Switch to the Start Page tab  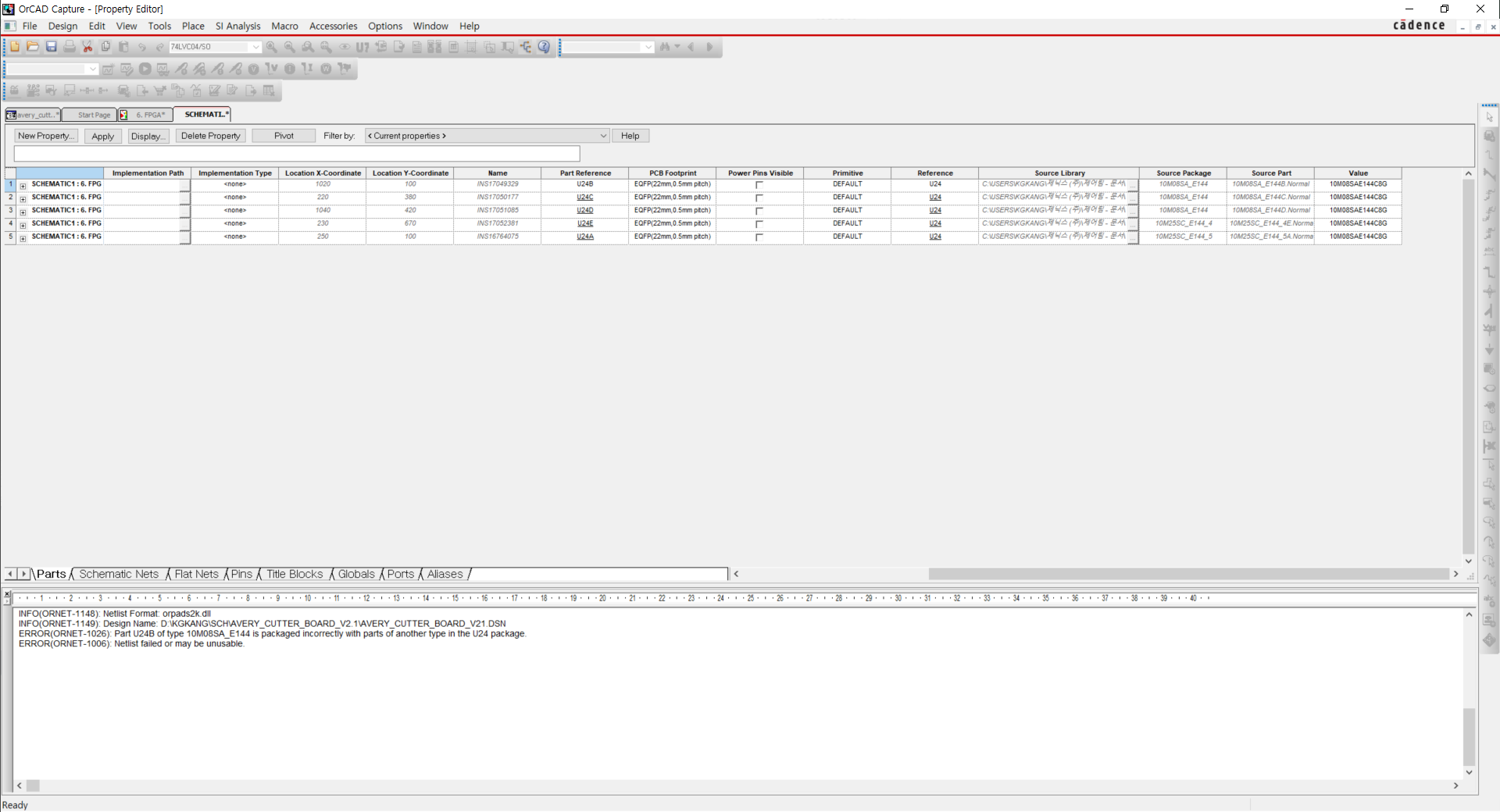pos(90,115)
